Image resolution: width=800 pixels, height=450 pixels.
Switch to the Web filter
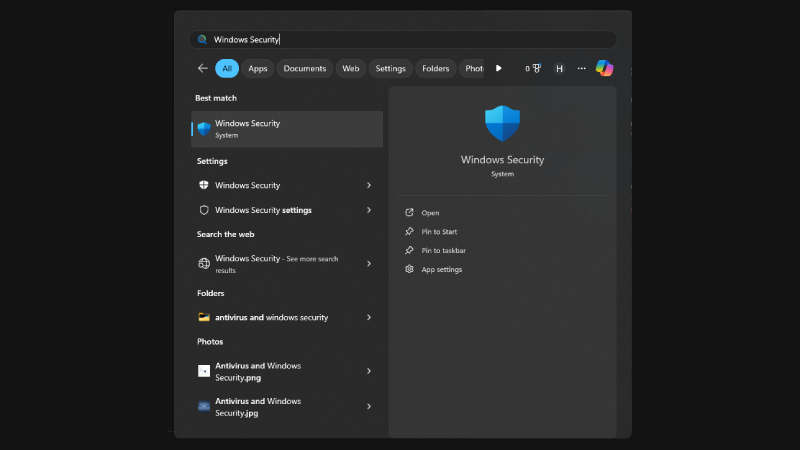pos(351,68)
